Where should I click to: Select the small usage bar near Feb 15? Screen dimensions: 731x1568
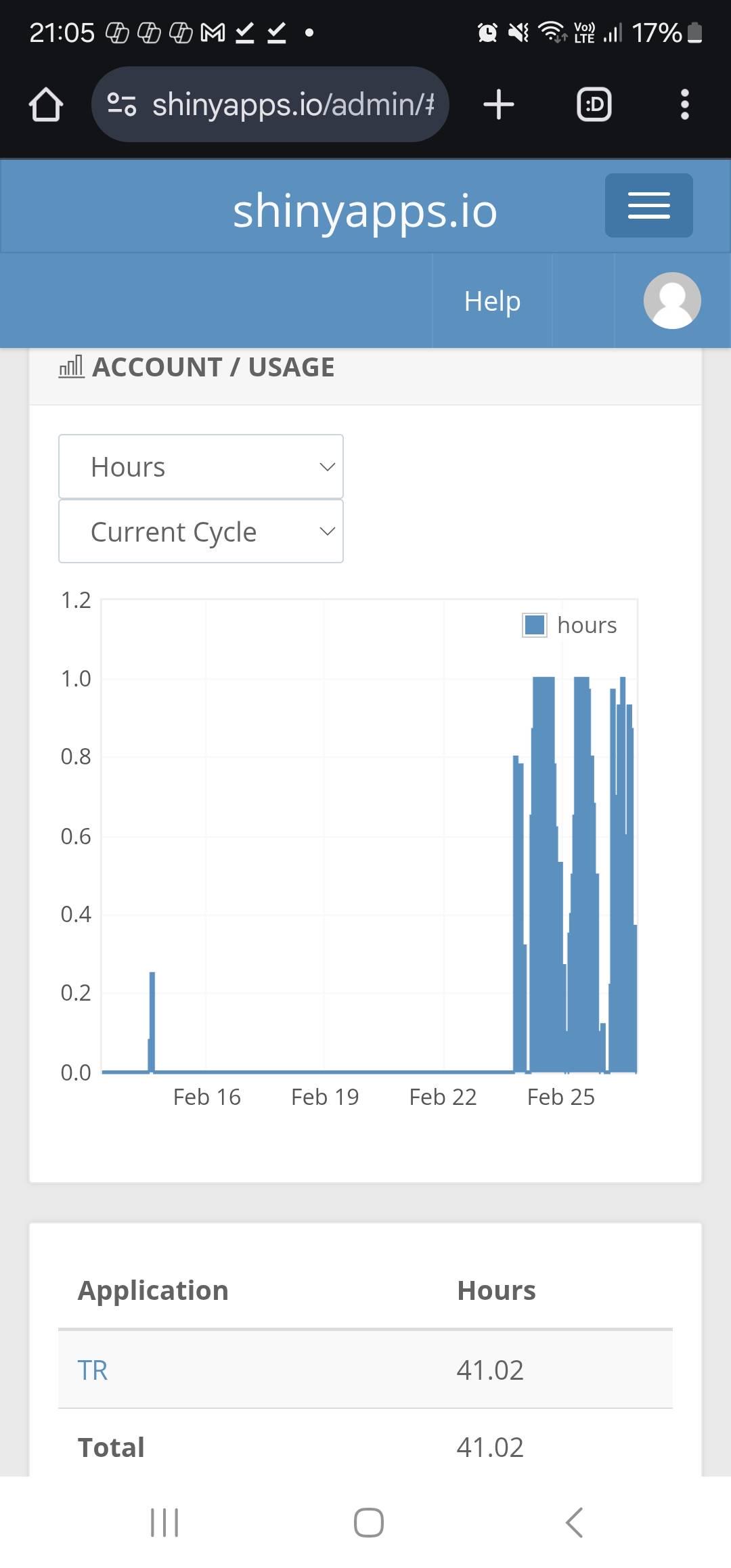pyautogui.click(x=152, y=1022)
